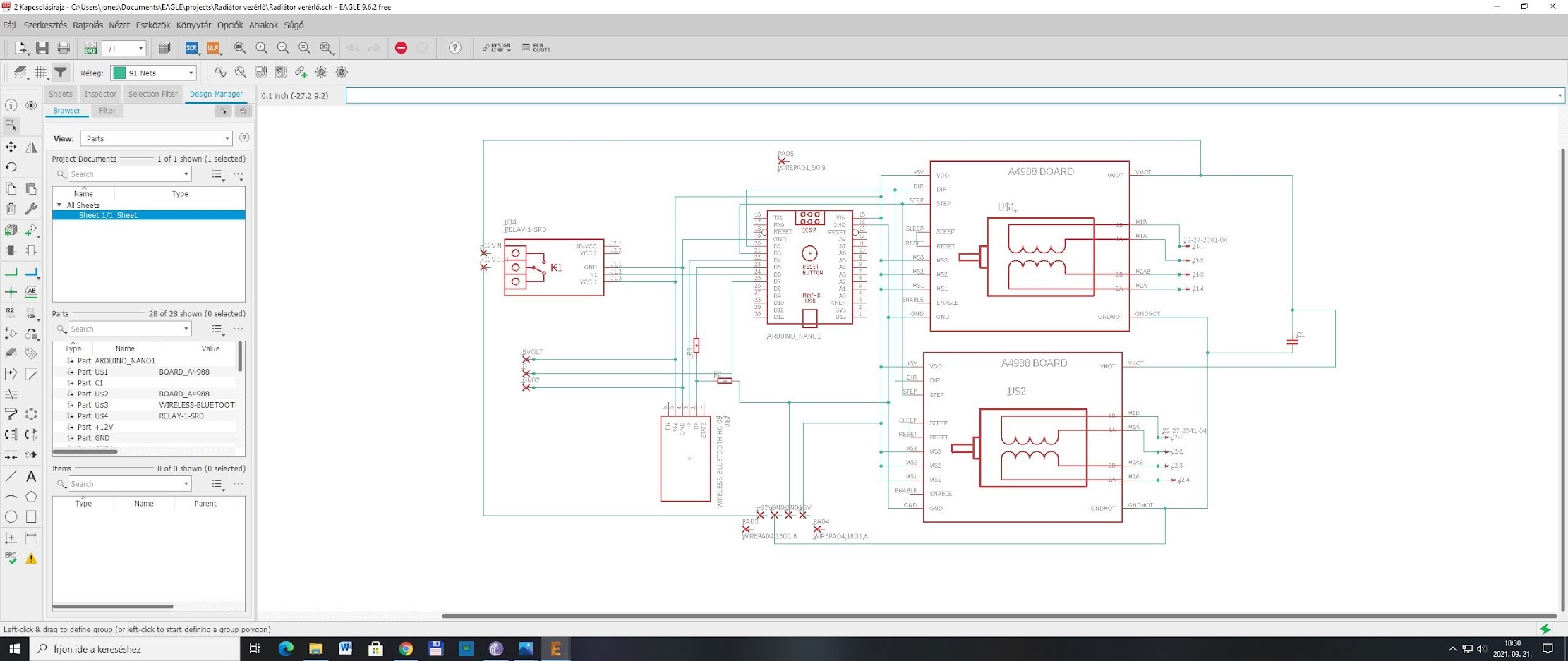Viewport: 1568px width, 661px height.
Task: Open the View Parts dropdown
Action: coord(156,138)
